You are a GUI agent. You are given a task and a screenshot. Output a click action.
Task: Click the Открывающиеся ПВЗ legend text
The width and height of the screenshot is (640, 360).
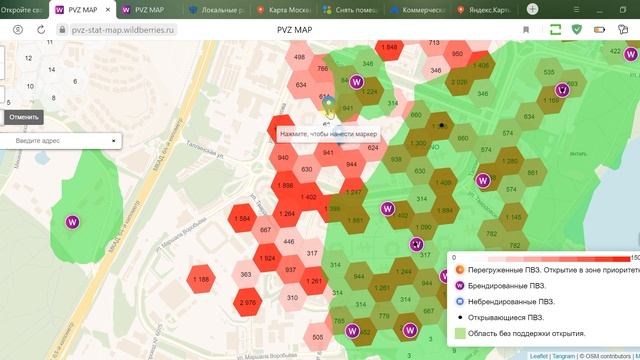506,318
